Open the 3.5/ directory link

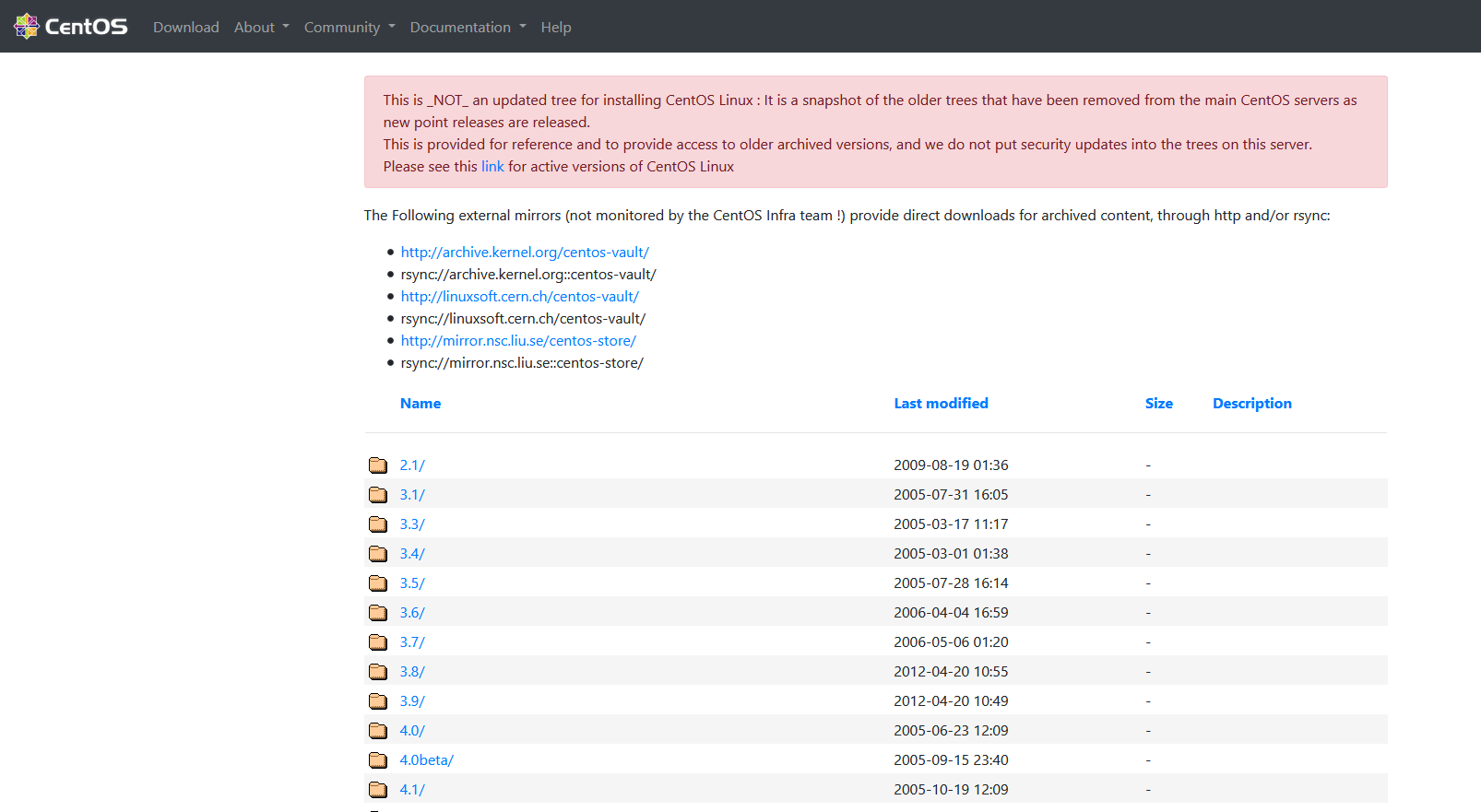(x=412, y=583)
